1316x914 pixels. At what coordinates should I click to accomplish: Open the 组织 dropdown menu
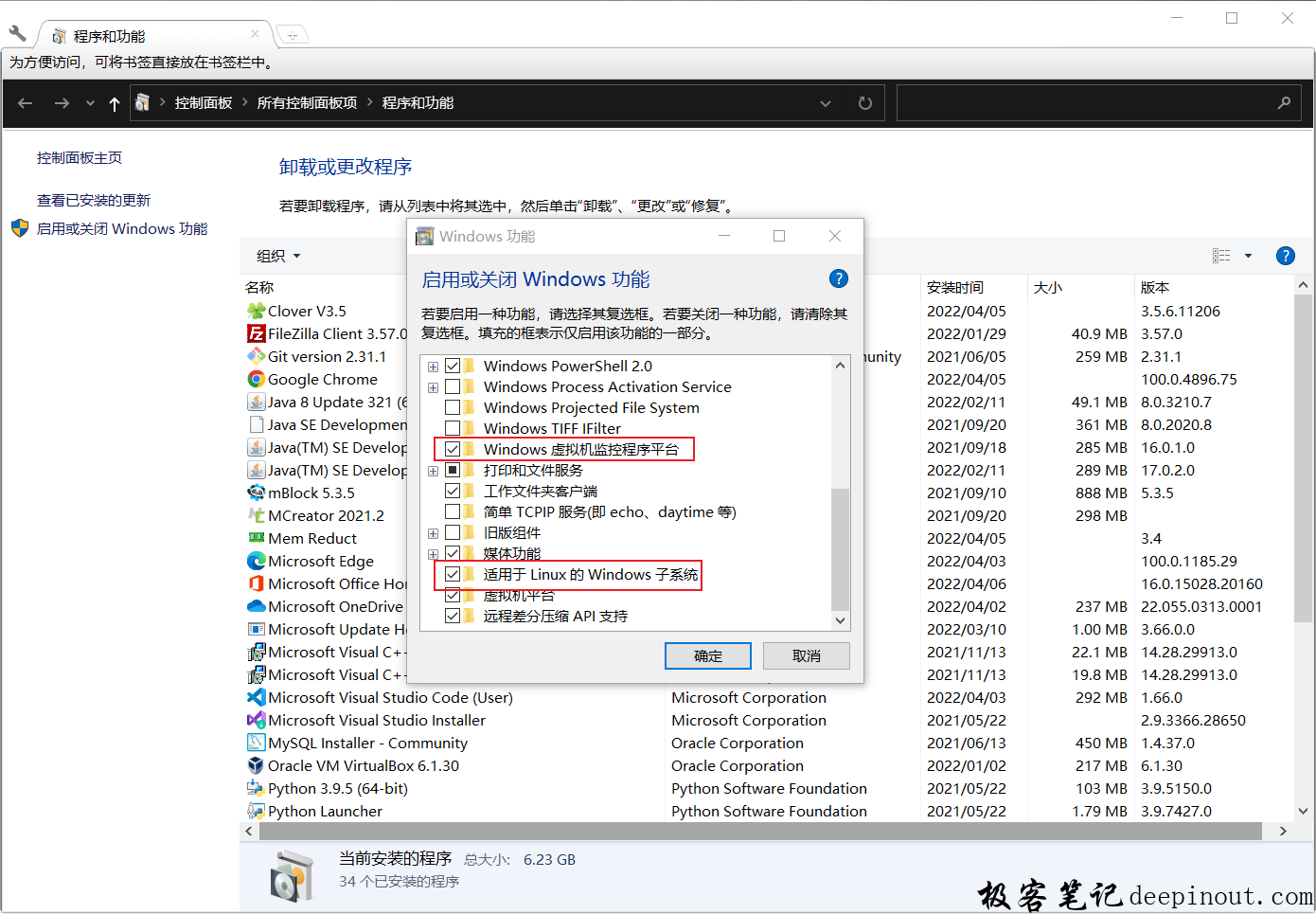(x=278, y=256)
